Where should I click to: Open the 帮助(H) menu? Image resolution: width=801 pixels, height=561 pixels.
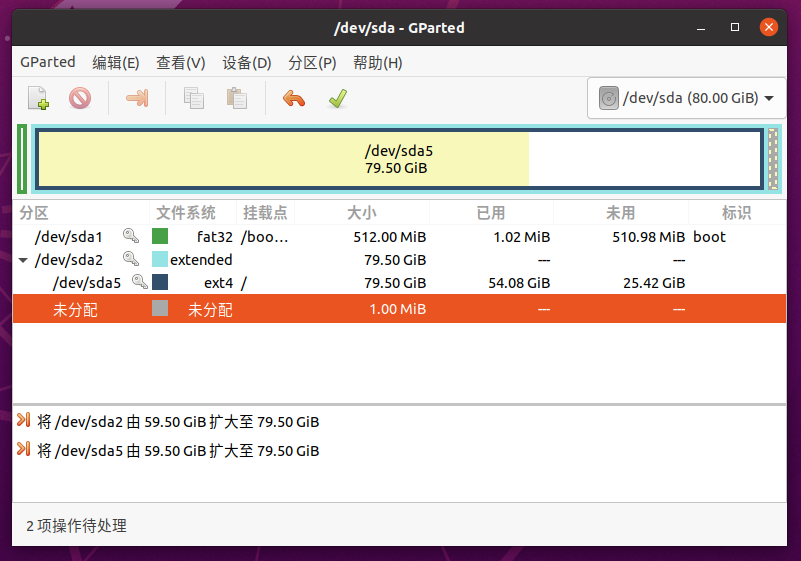pos(378,63)
